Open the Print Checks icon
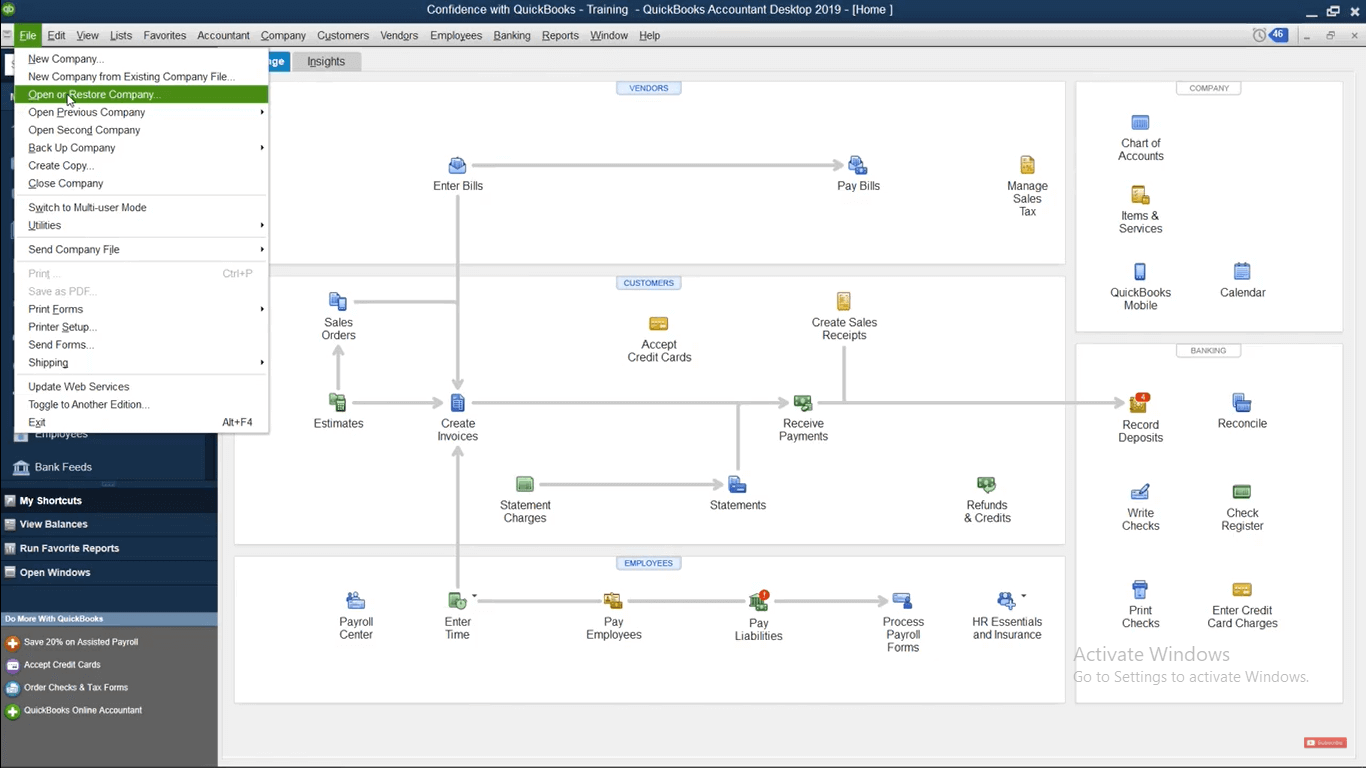 coord(1140,589)
